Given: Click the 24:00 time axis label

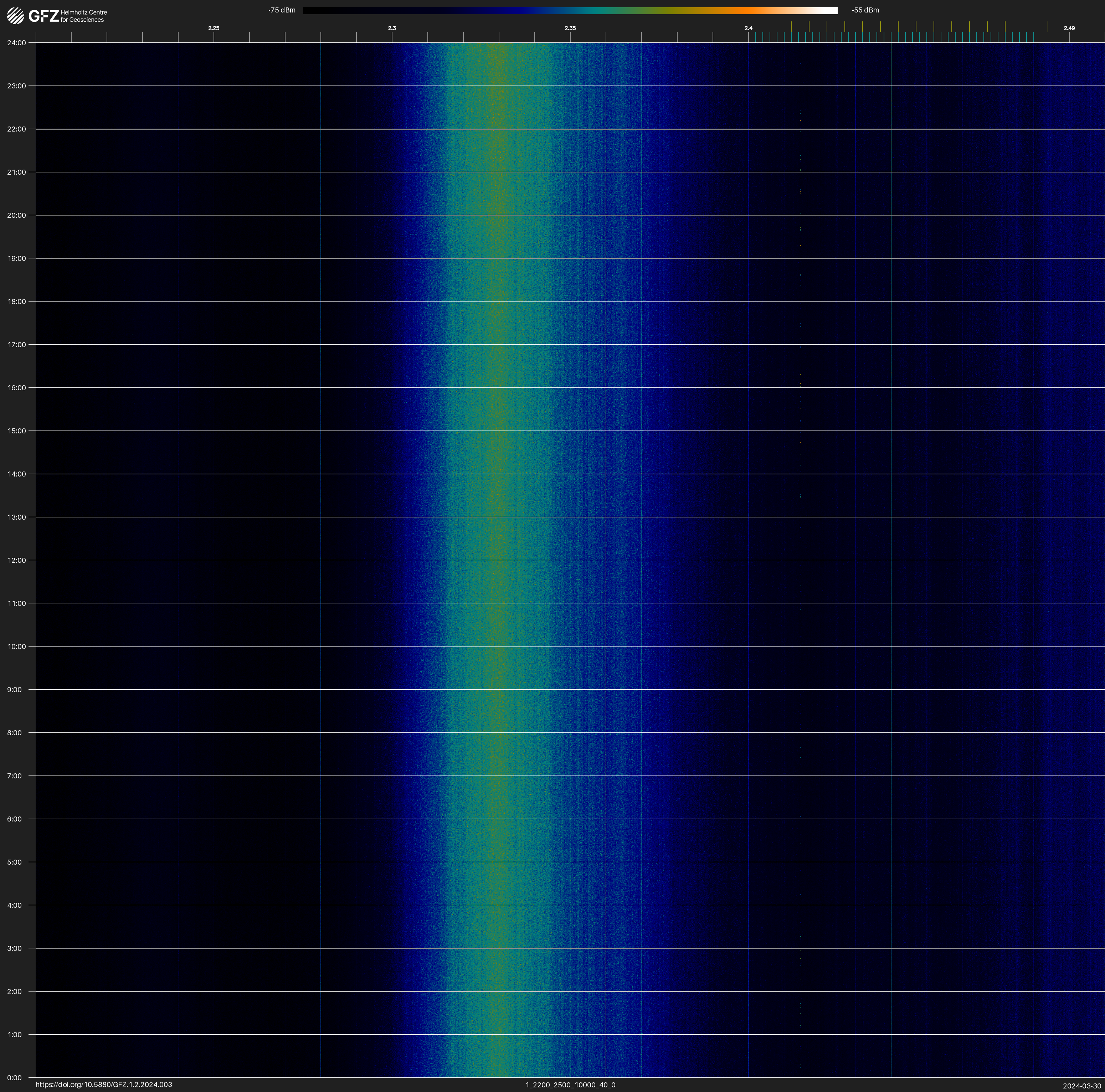Looking at the screenshot, I should (x=17, y=43).
